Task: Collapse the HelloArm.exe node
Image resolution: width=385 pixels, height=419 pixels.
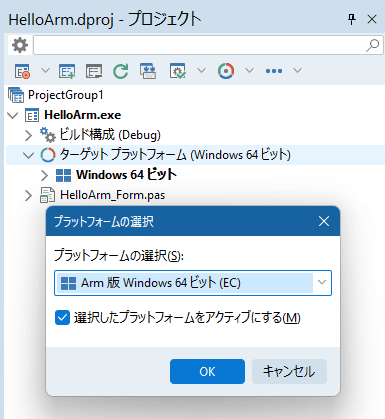Action: (13, 116)
